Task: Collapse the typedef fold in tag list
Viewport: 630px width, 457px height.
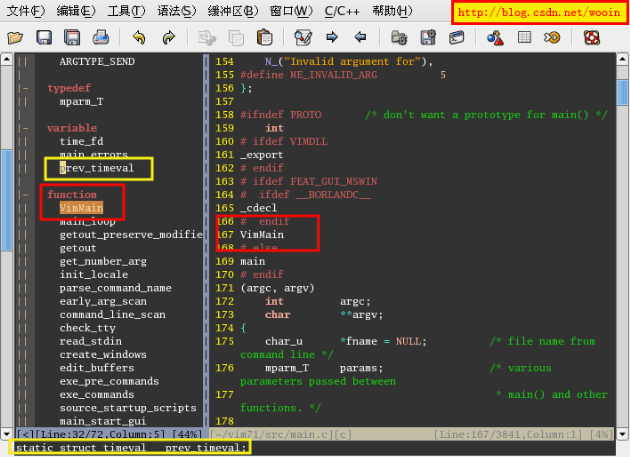Action: tap(25, 88)
